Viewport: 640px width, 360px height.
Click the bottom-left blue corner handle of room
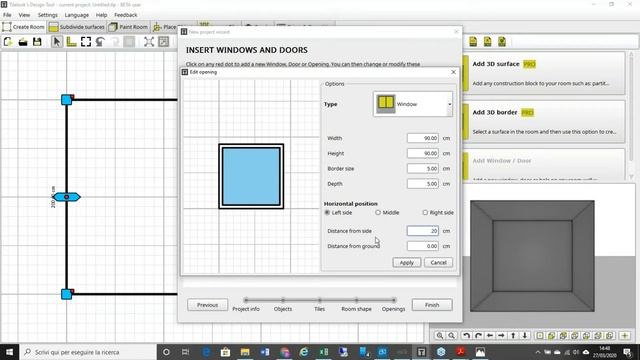(x=67, y=294)
